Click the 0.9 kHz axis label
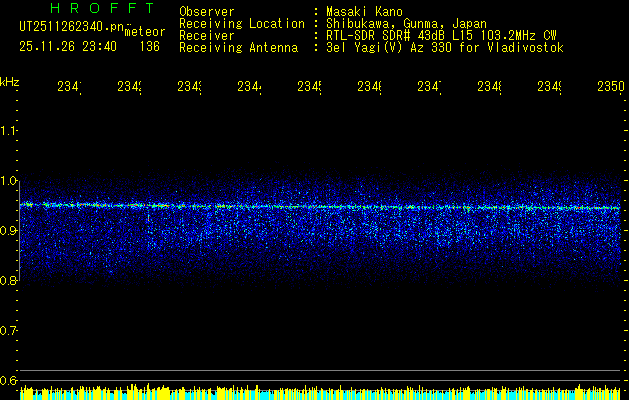629x400 pixels. [8, 230]
